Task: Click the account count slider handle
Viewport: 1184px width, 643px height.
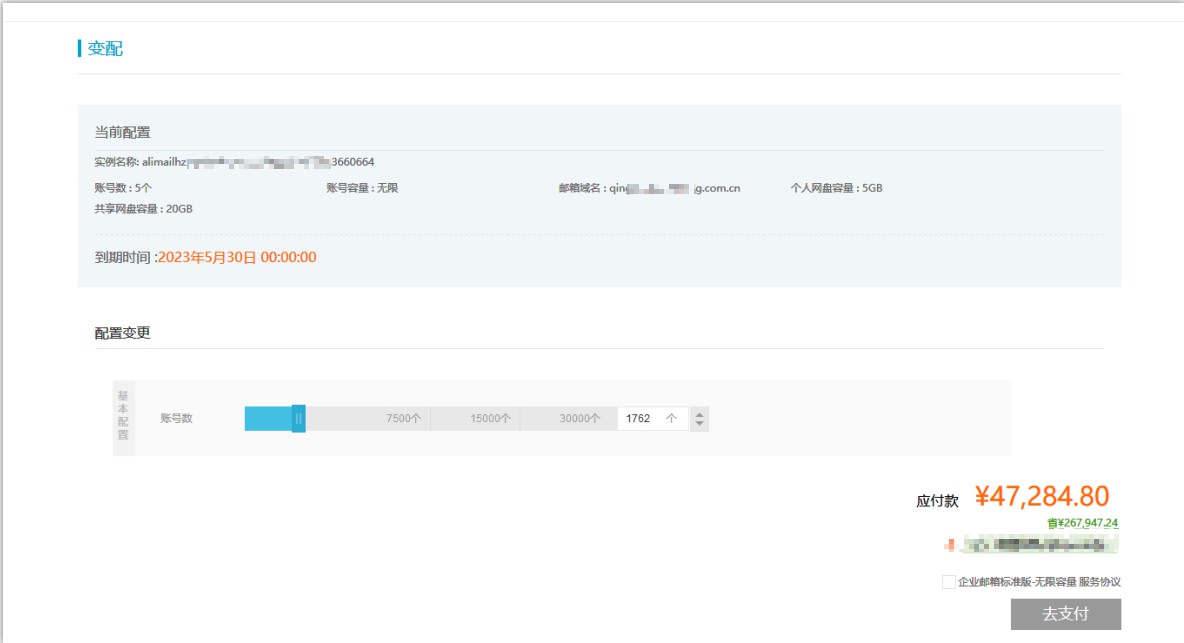Action: click(298, 419)
